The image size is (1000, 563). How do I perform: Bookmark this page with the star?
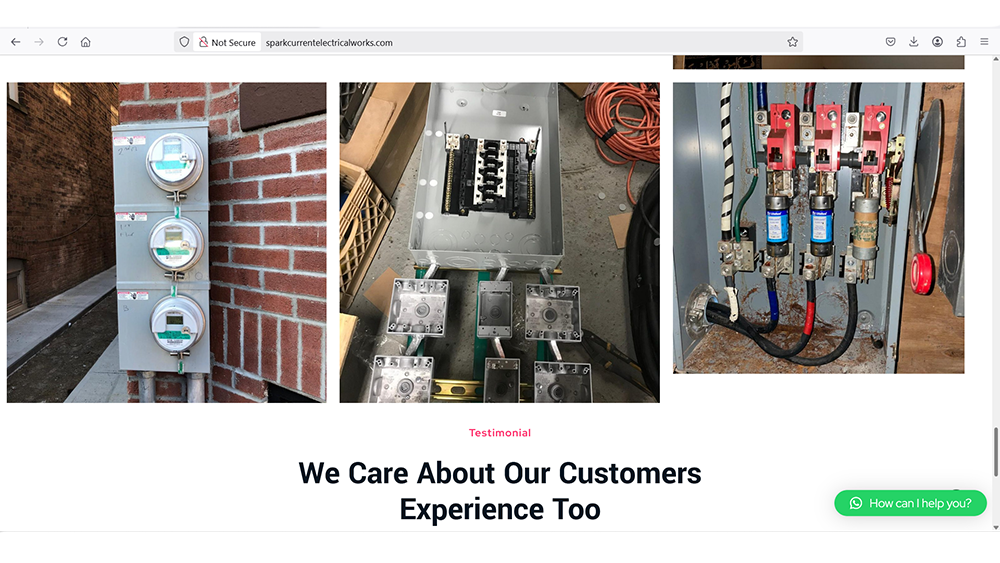tap(792, 42)
